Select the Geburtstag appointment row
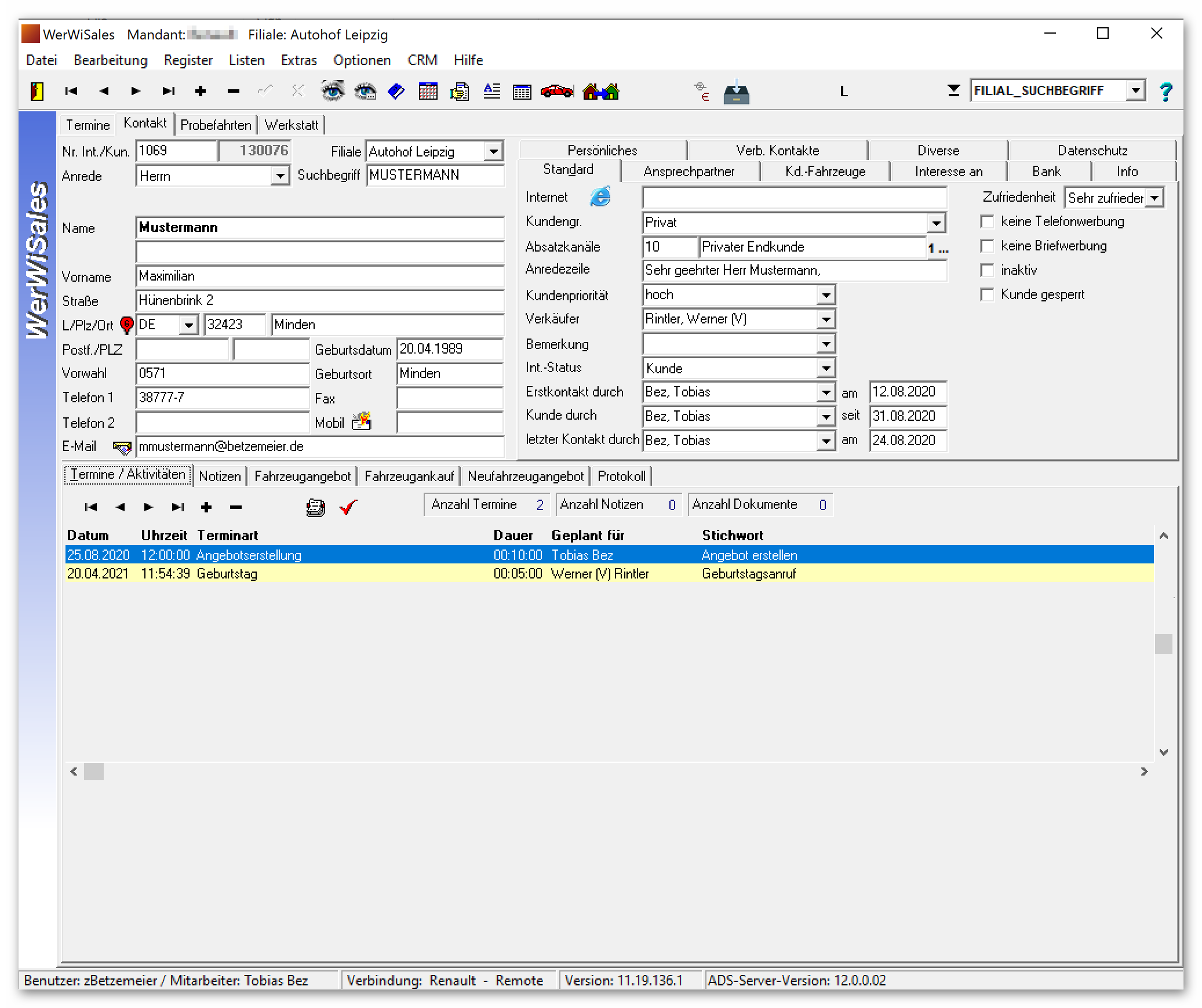The width and height of the screenshot is (1202, 1008). click(609, 574)
